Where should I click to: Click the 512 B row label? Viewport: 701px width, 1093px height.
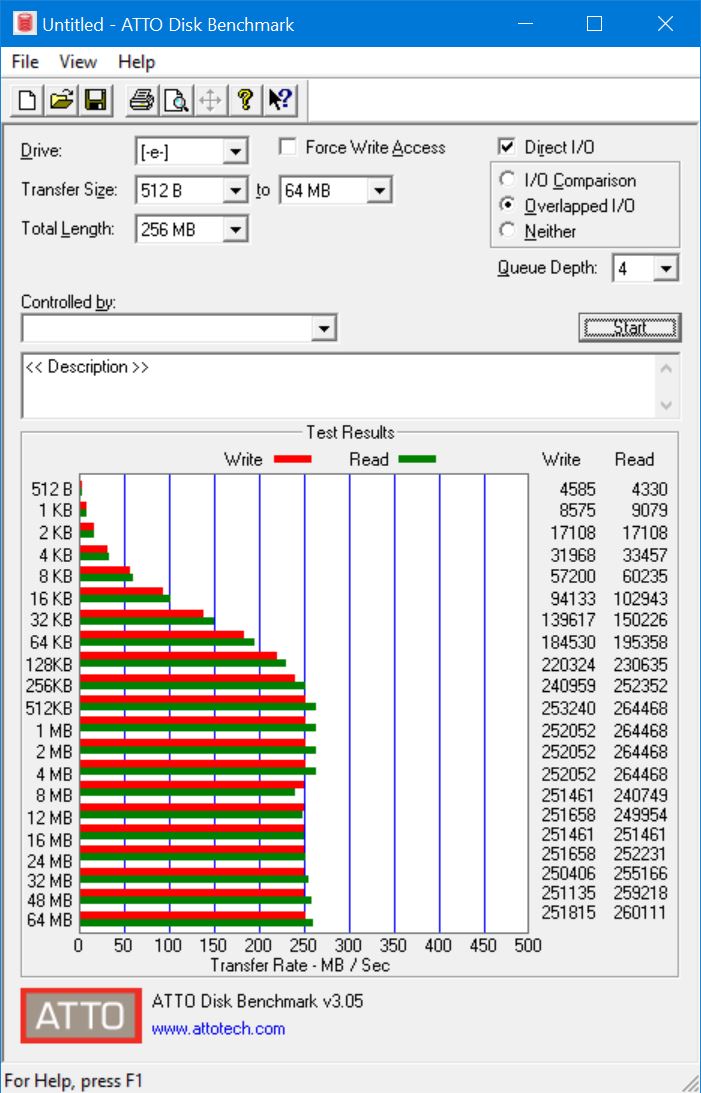pyautogui.click(x=52, y=489)
